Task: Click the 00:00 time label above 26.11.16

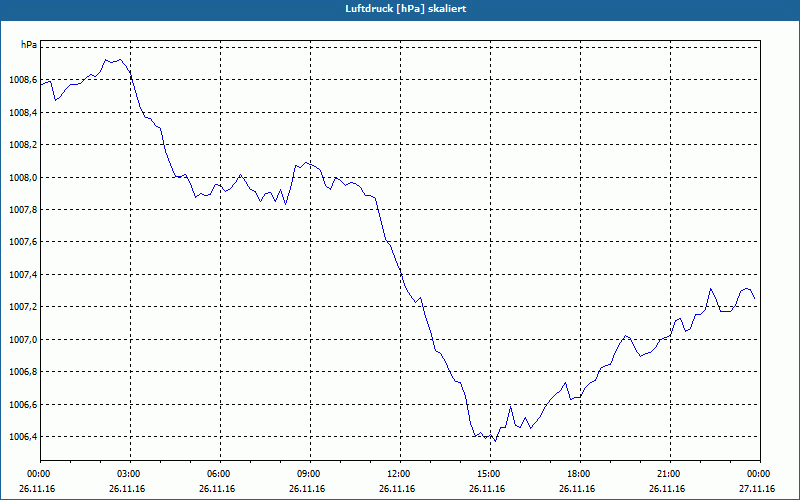Action: click(x=38, y=474)
